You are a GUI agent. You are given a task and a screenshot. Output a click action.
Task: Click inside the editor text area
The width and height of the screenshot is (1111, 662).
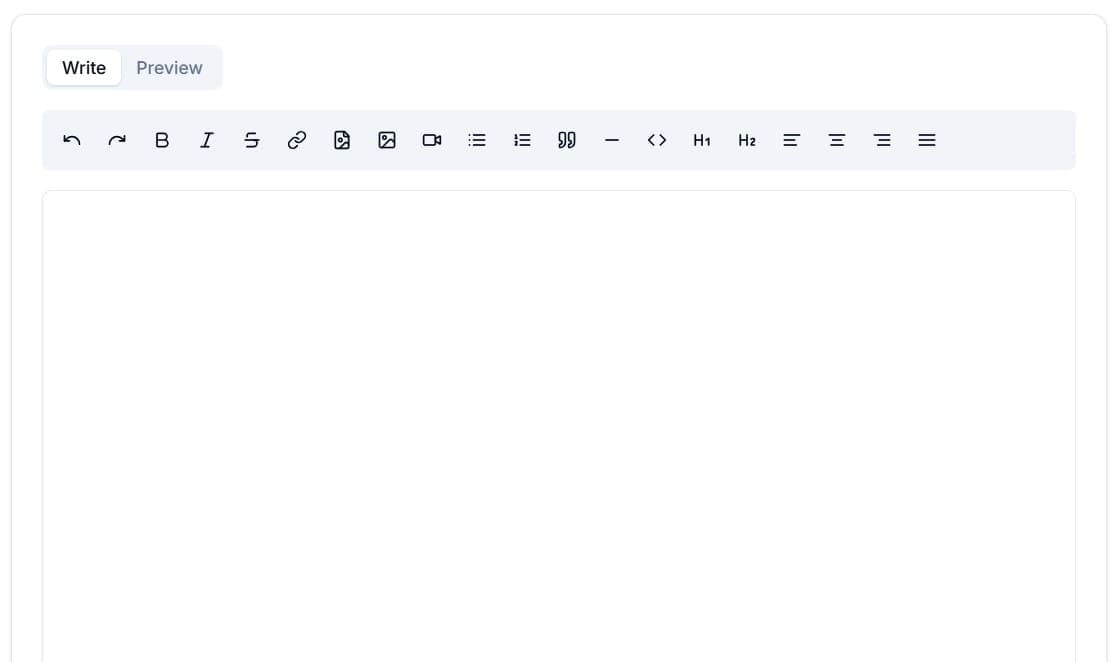tap(558, 425)
